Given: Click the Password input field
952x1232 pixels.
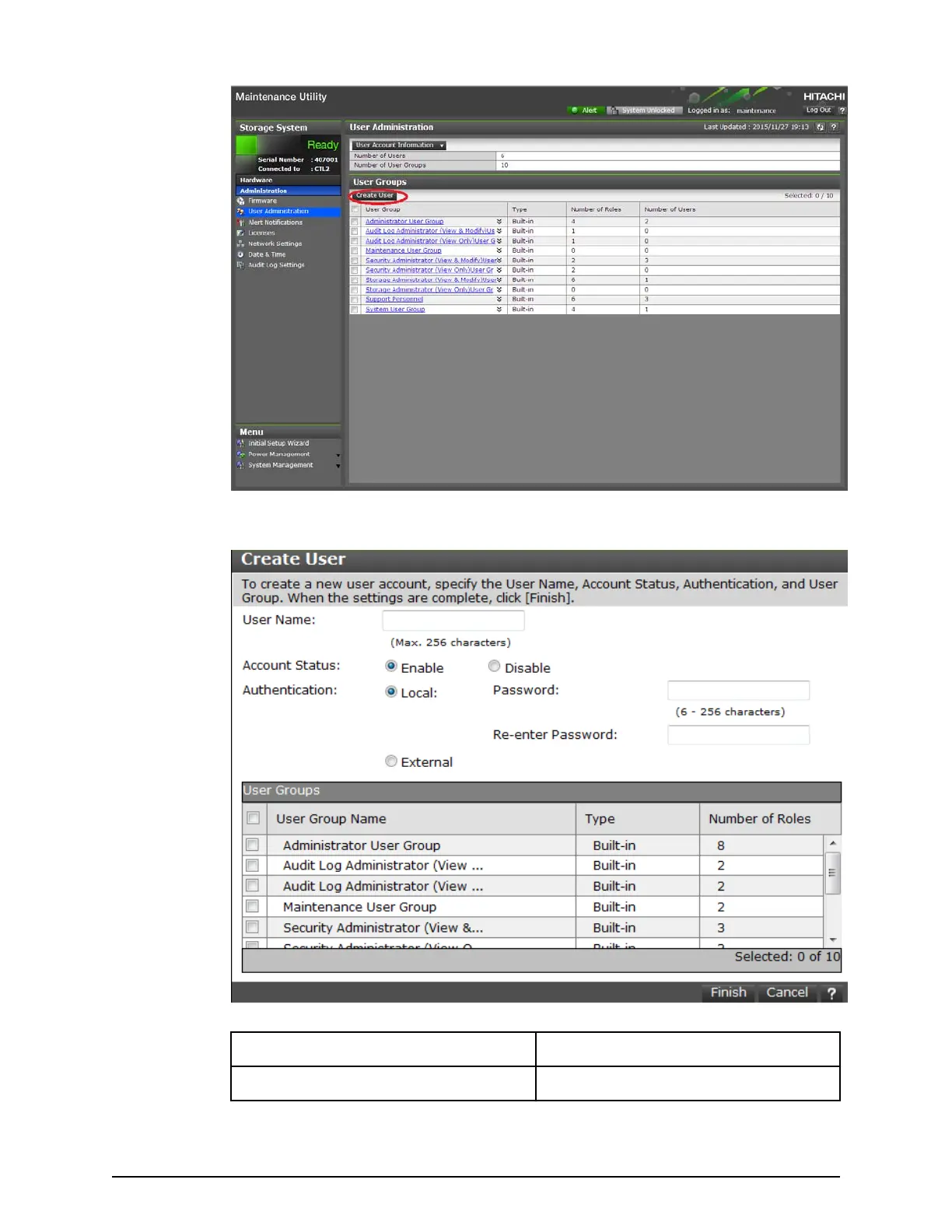Looking at the screenshot, I should coord(739,691).
